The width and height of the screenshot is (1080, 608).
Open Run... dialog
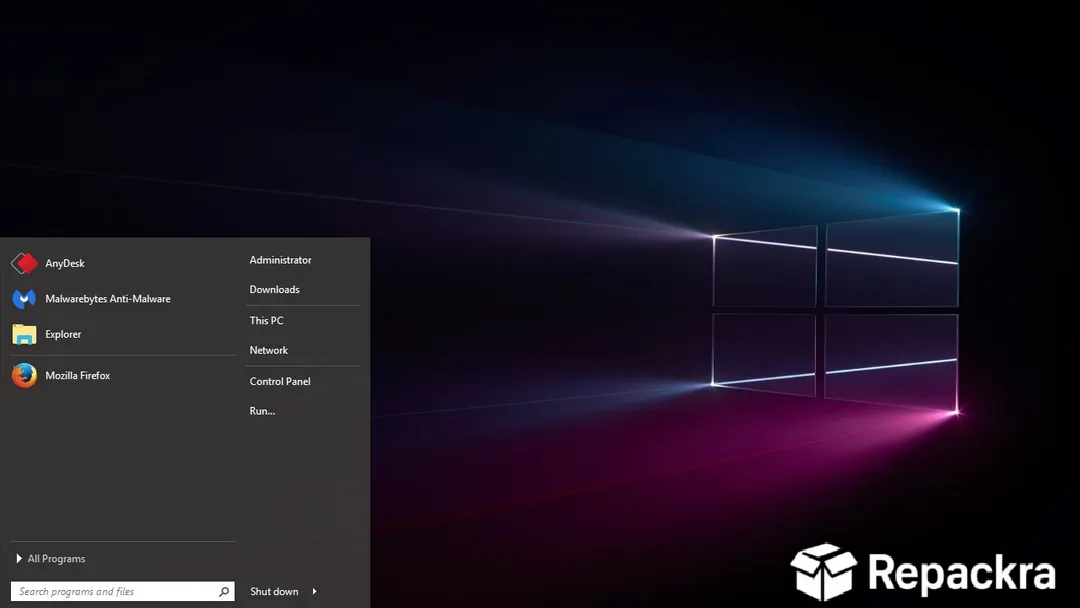[262, 410]
